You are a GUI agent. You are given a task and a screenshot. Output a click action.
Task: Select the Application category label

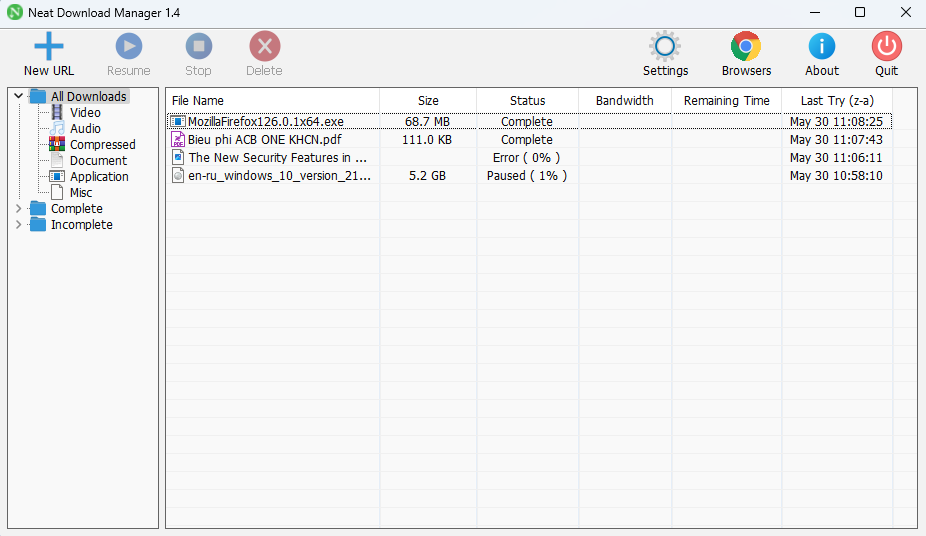[x=99, y=176]
